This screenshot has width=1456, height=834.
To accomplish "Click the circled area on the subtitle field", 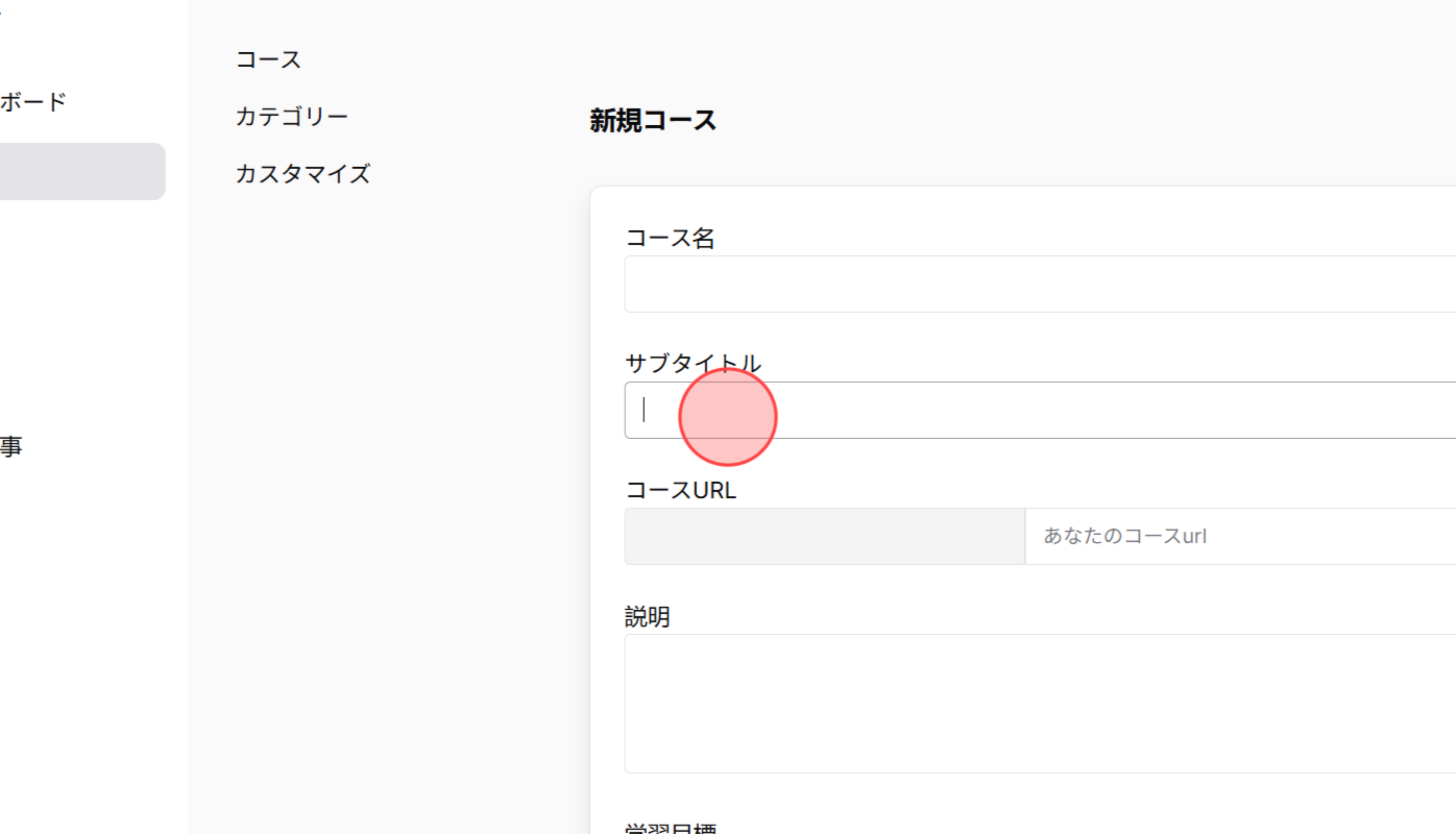I will click(727, 417).
